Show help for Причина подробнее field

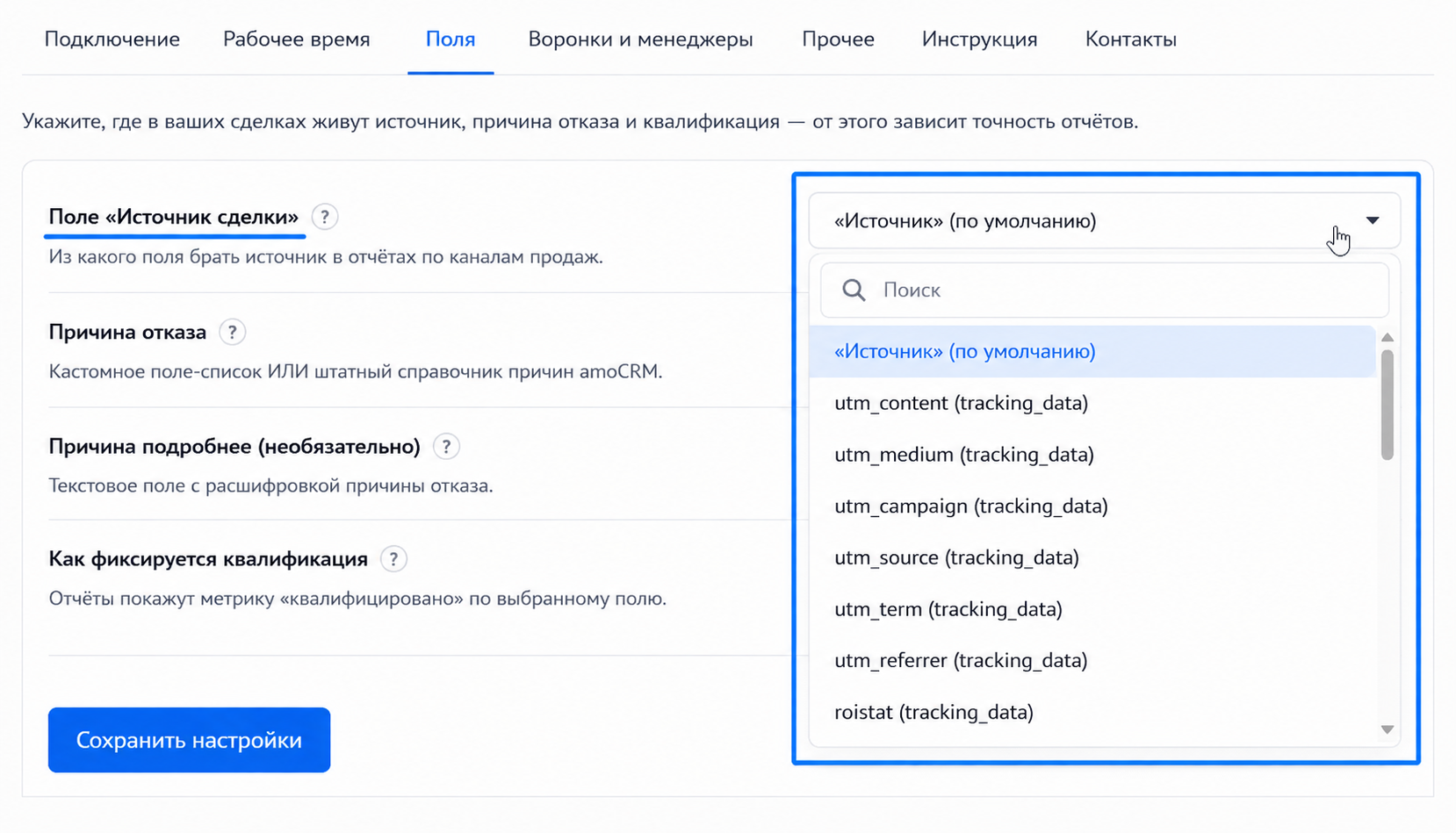(446, 447)
